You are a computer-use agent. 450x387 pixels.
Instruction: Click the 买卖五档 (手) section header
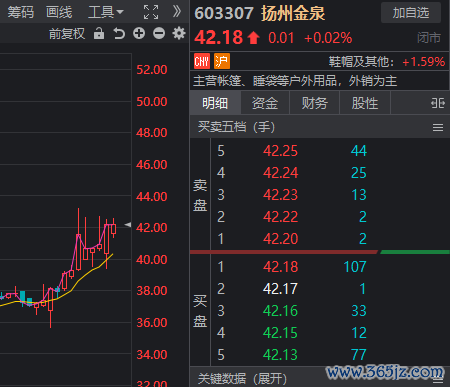[x=236, y=127]
